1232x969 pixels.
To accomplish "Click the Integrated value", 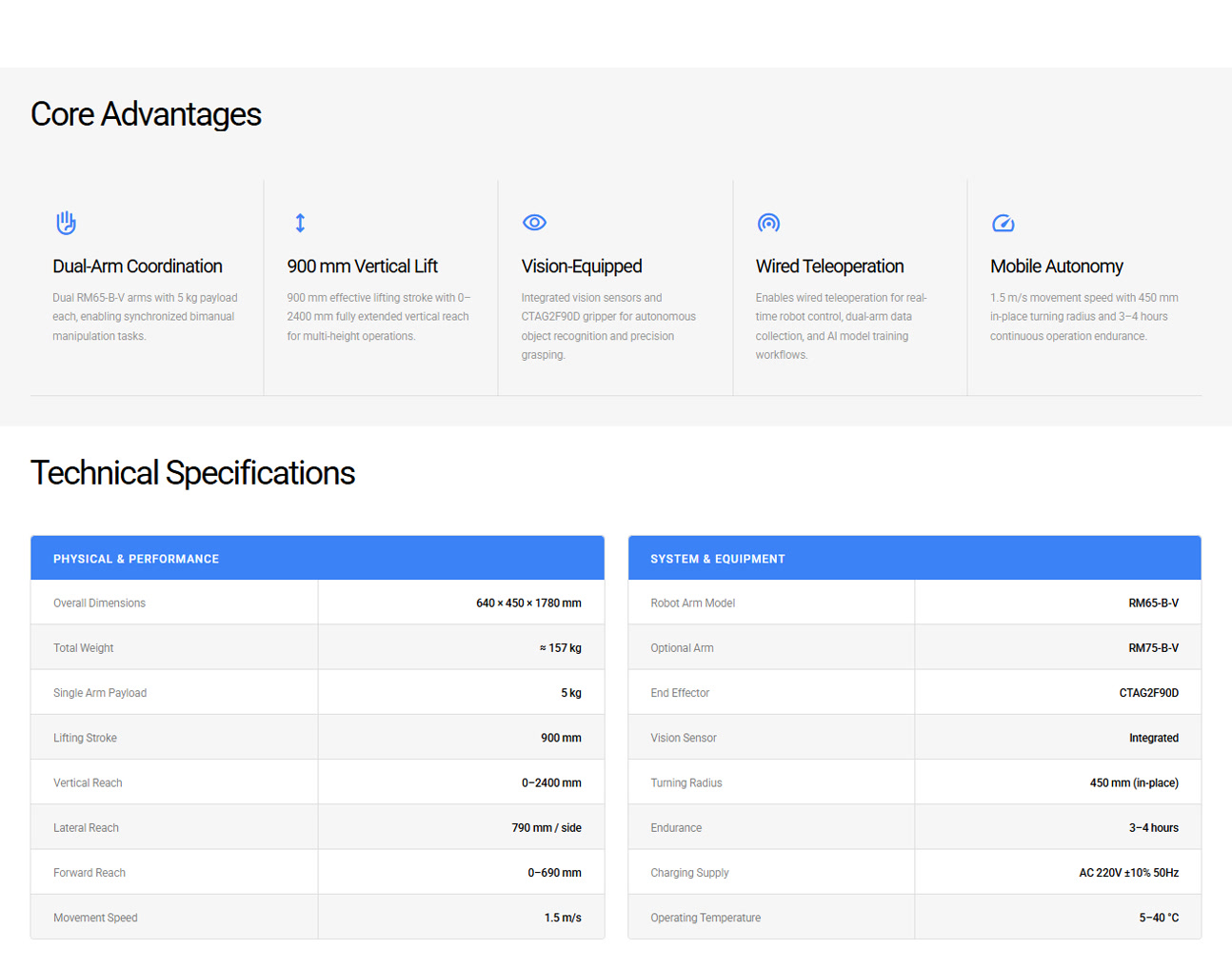I will pos(1154,738).
